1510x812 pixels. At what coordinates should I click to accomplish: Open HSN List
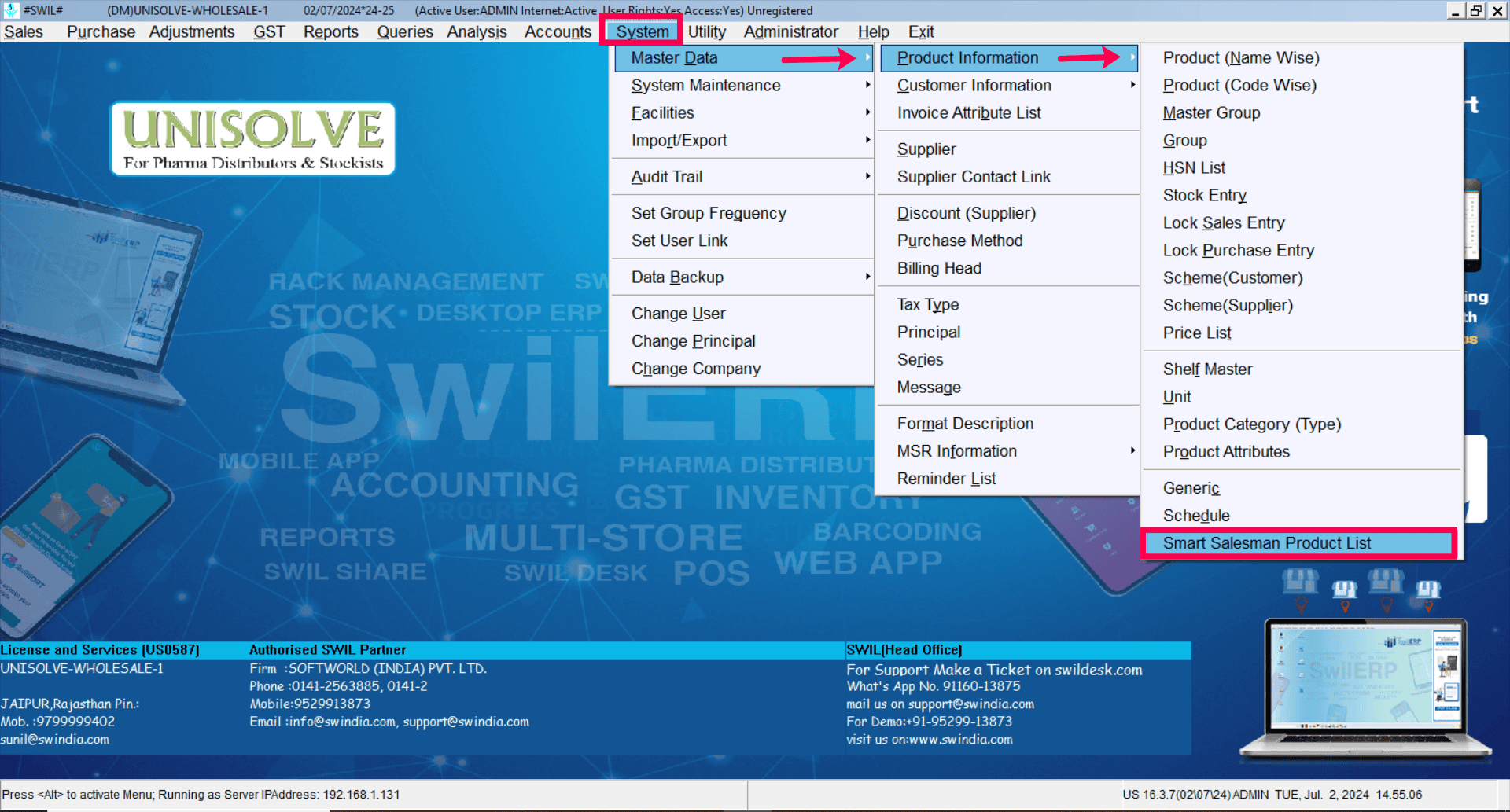click(x=1302, y=168)
